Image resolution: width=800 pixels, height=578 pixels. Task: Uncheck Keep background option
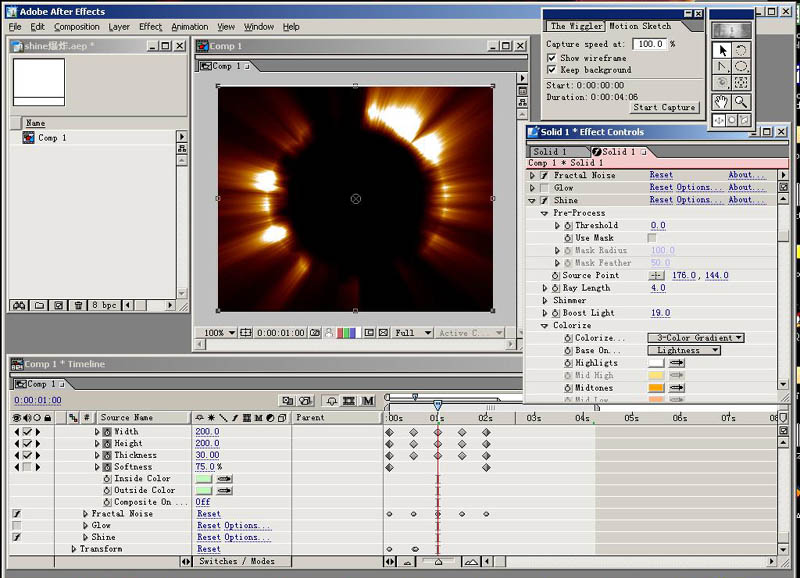[552, 69]
